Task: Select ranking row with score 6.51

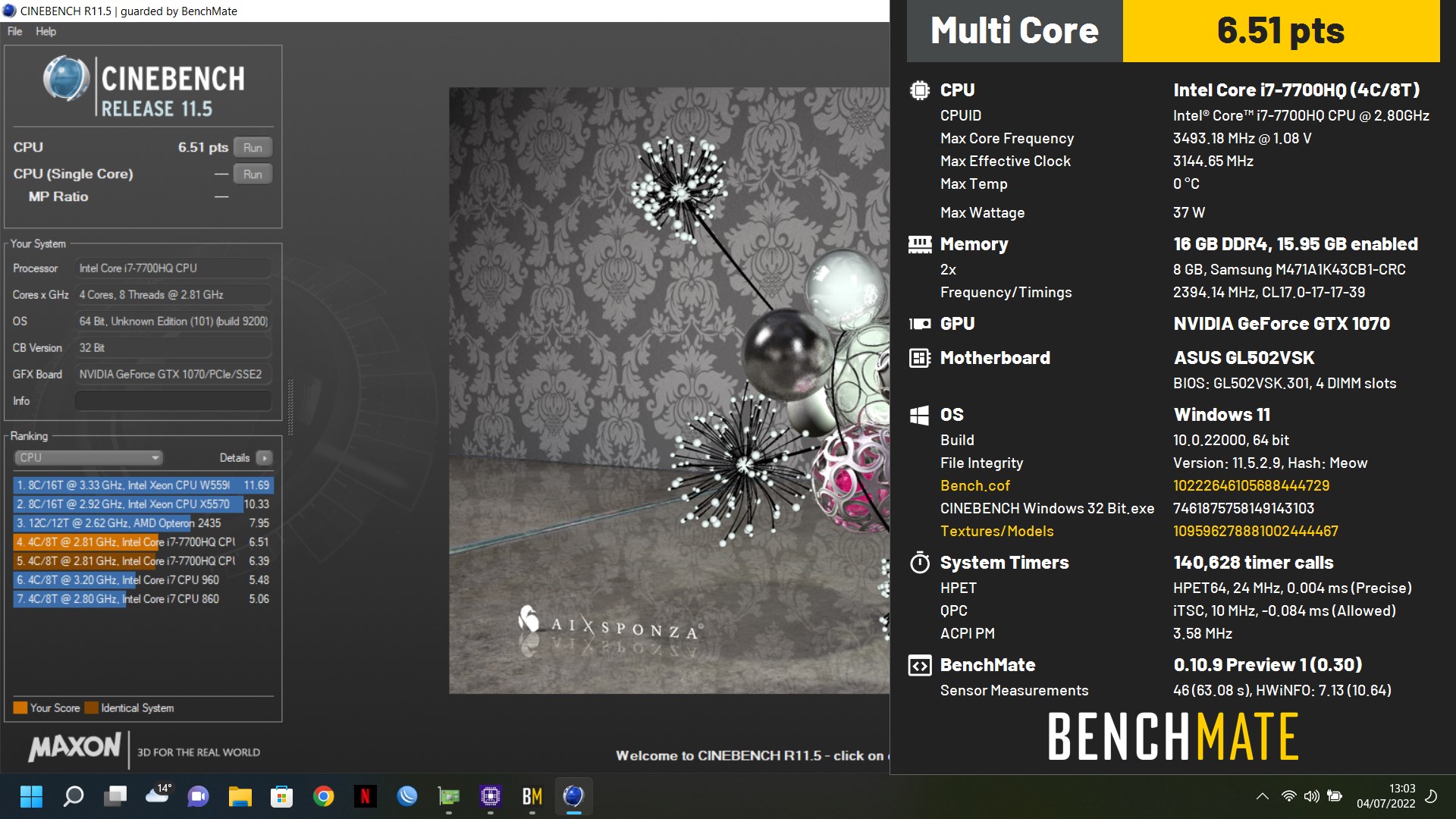Action: 143,541
